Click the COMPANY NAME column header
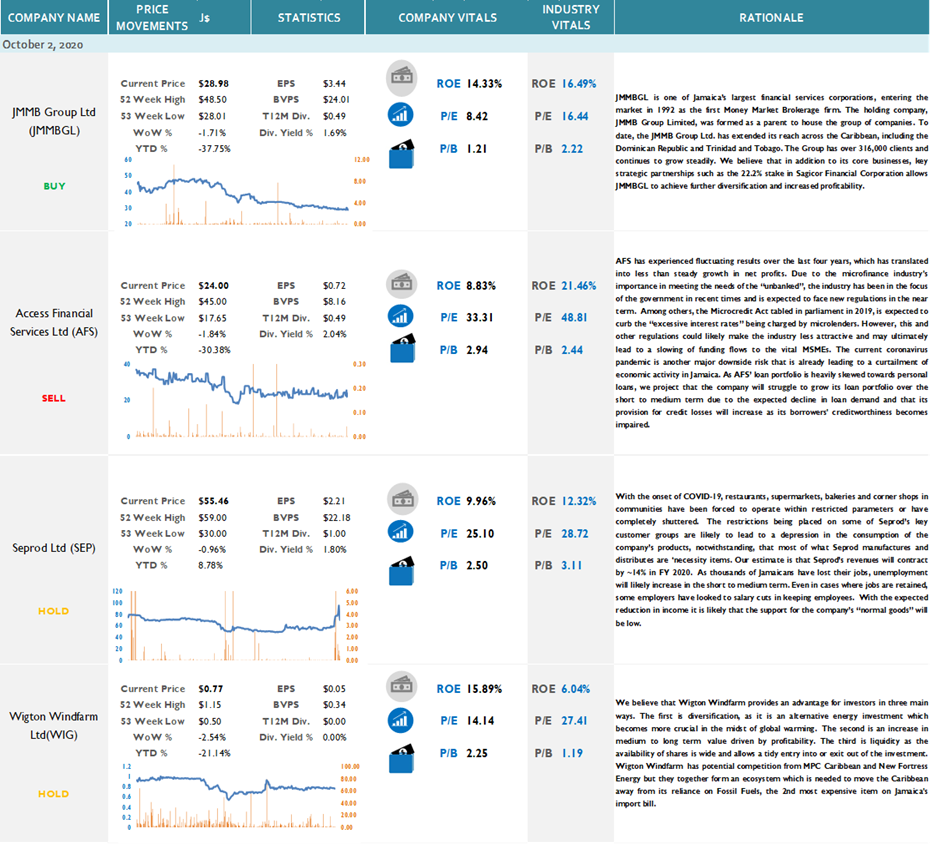The width and height of the screenshot is (930, 844). tap(54, 18)
